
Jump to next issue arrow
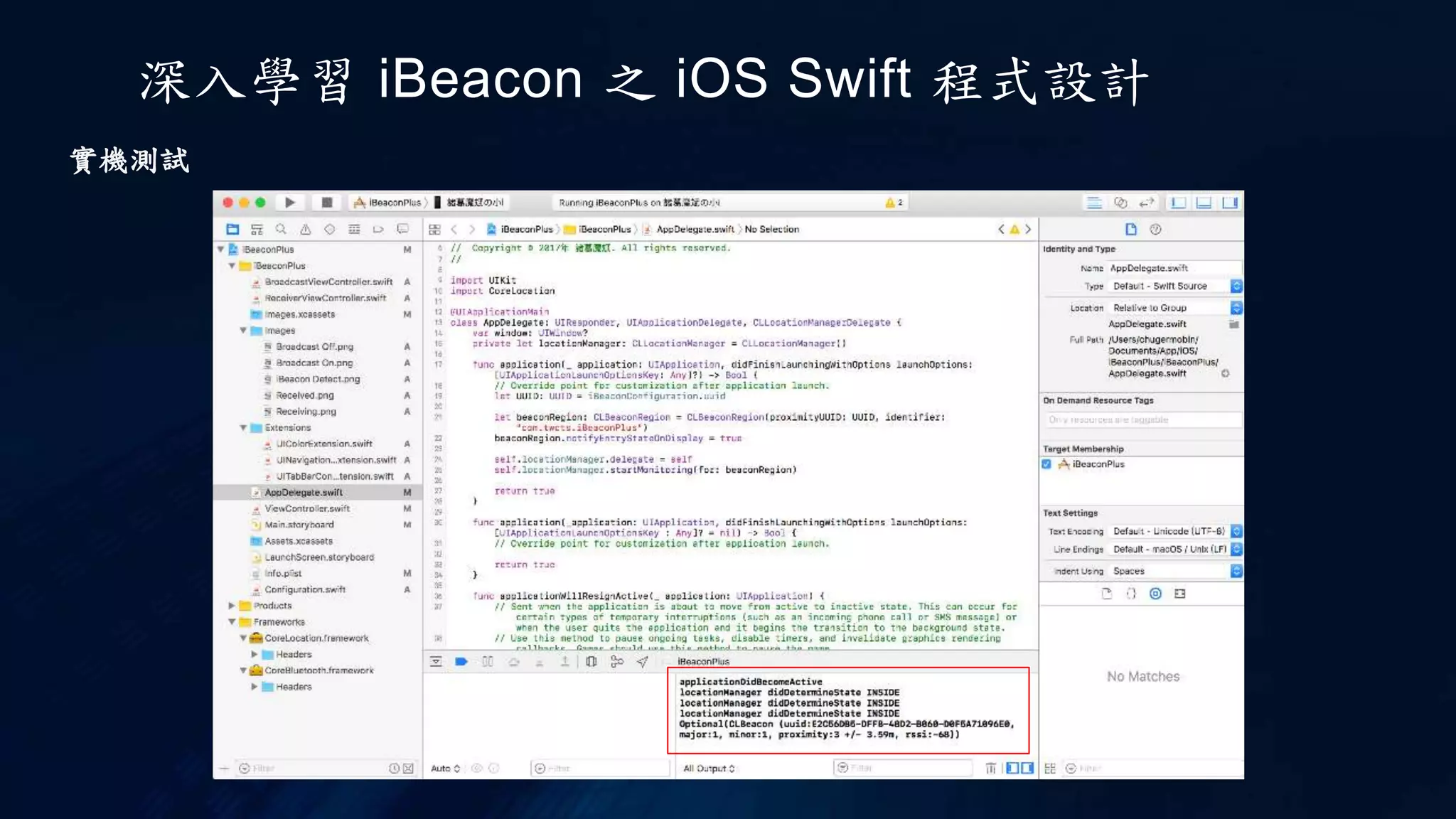point(1028,229)
